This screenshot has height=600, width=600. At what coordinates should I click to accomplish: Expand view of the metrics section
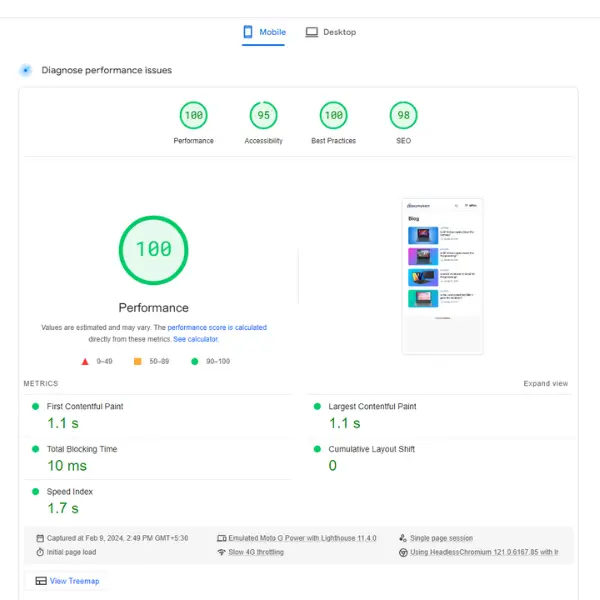point(545,384)
